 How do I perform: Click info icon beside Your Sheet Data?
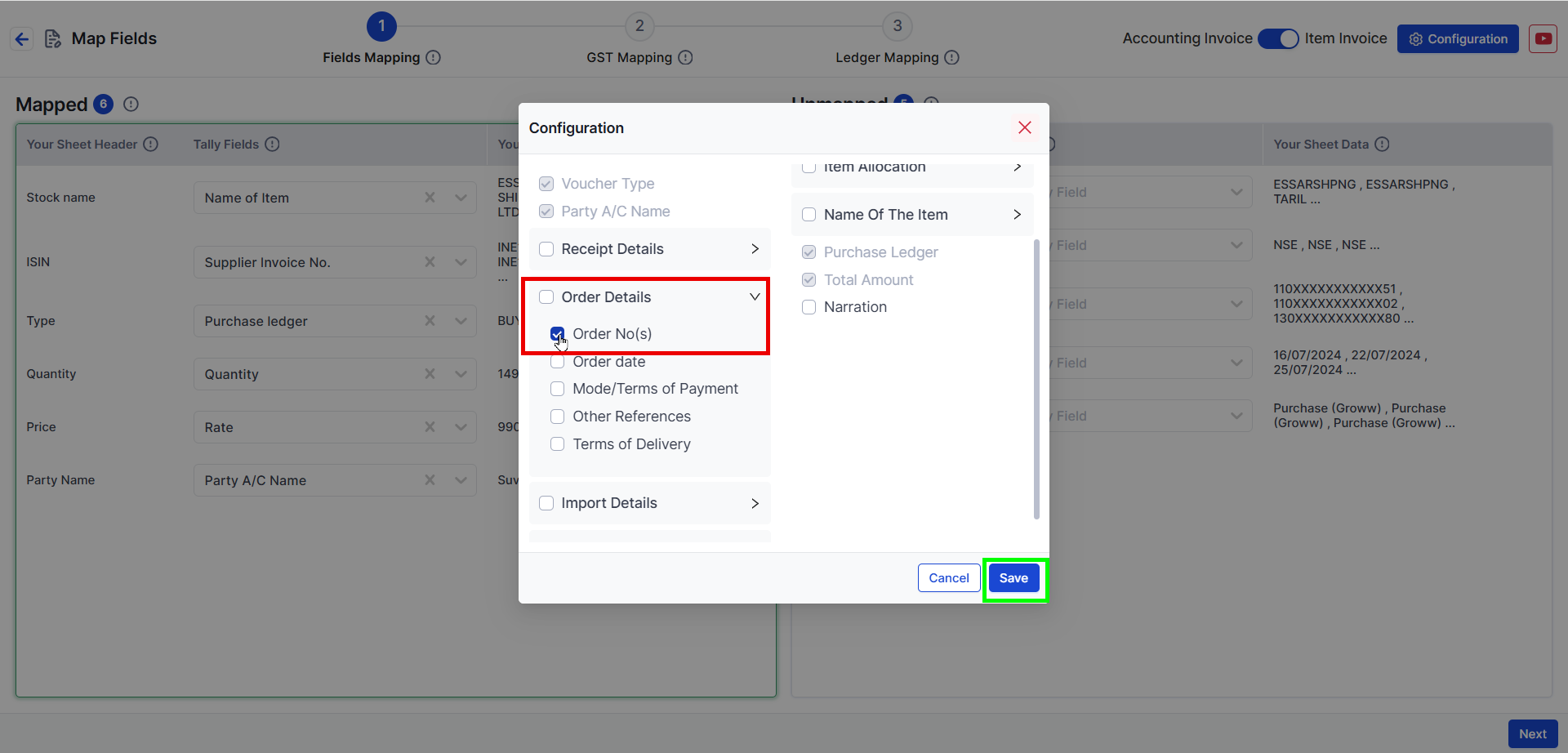(1382, 144)
